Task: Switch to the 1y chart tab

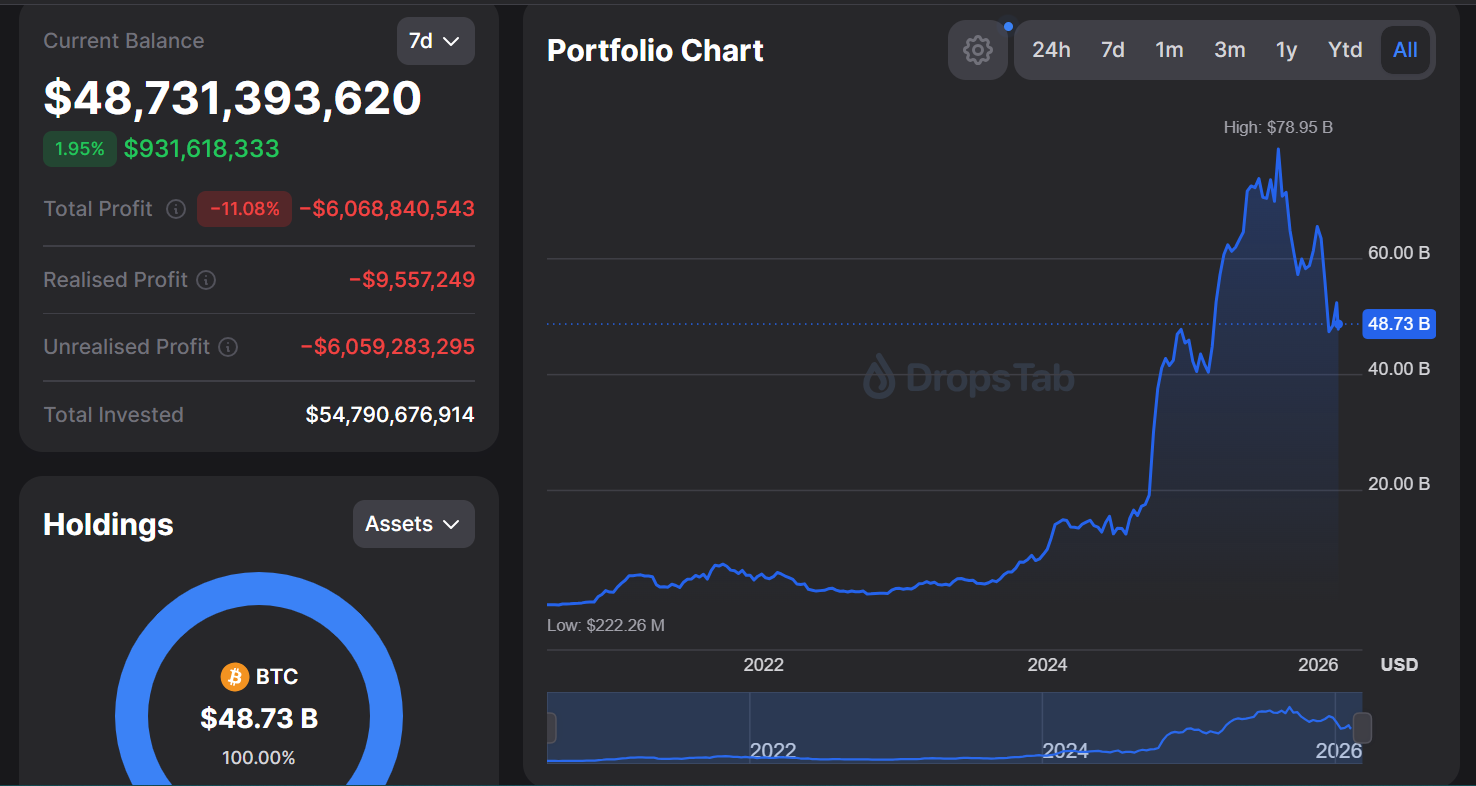Action: coord(1286,49)
